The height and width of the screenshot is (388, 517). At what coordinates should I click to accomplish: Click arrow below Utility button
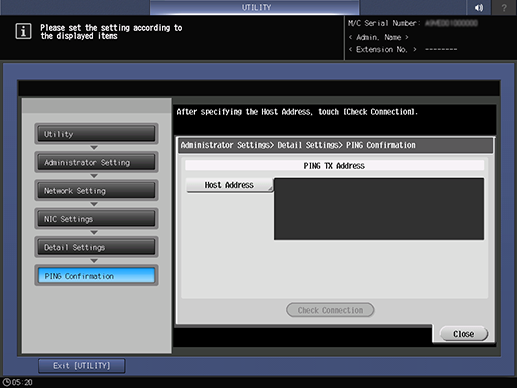point(94,147)
